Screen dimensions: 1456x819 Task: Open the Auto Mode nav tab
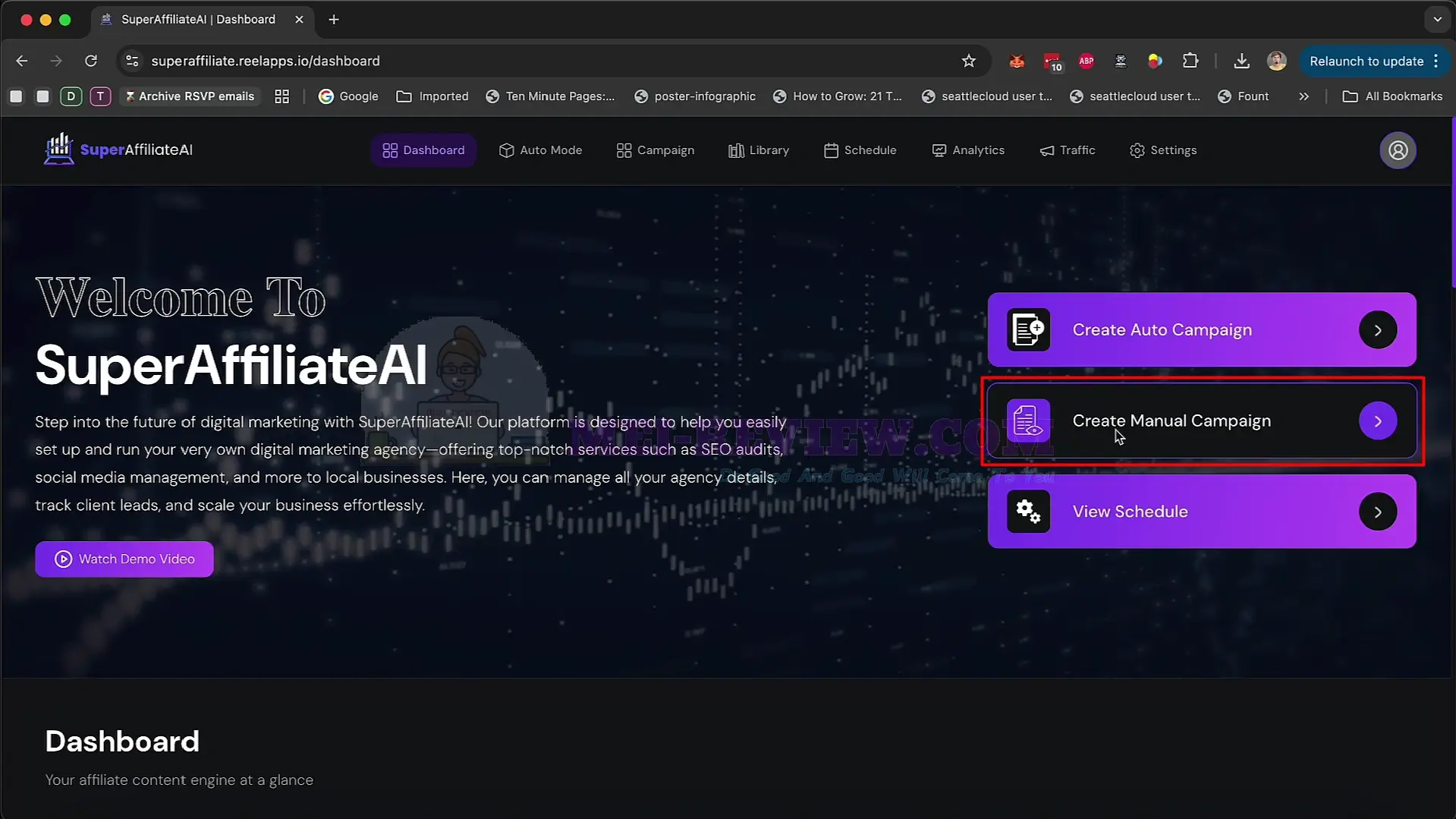click(540, 150)
